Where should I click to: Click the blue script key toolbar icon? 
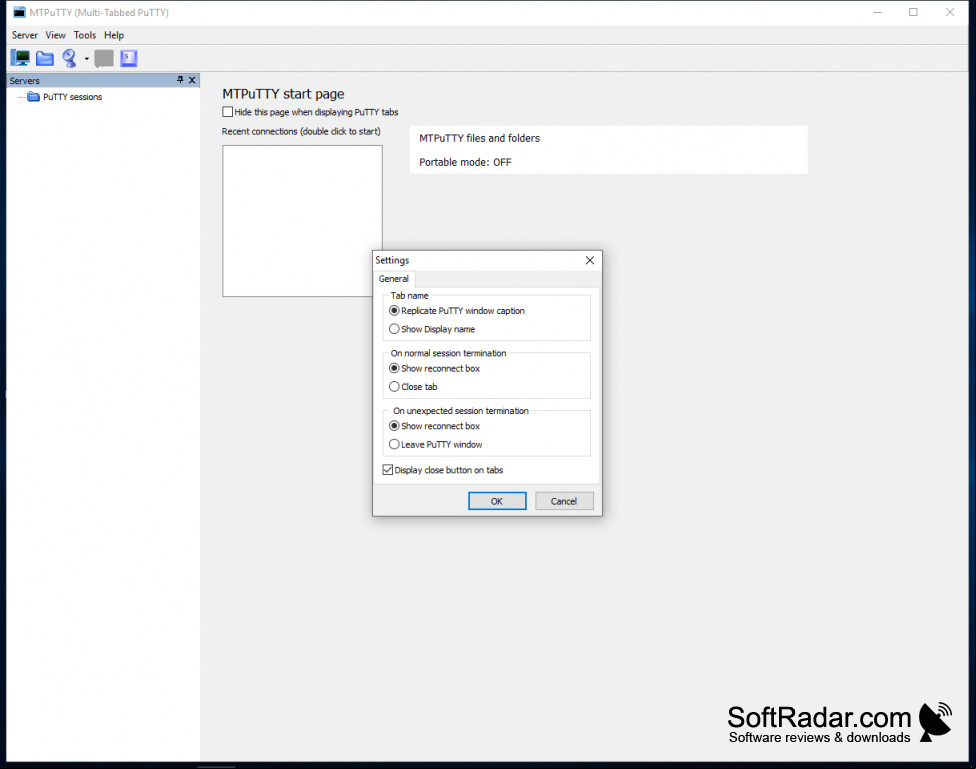129,59
